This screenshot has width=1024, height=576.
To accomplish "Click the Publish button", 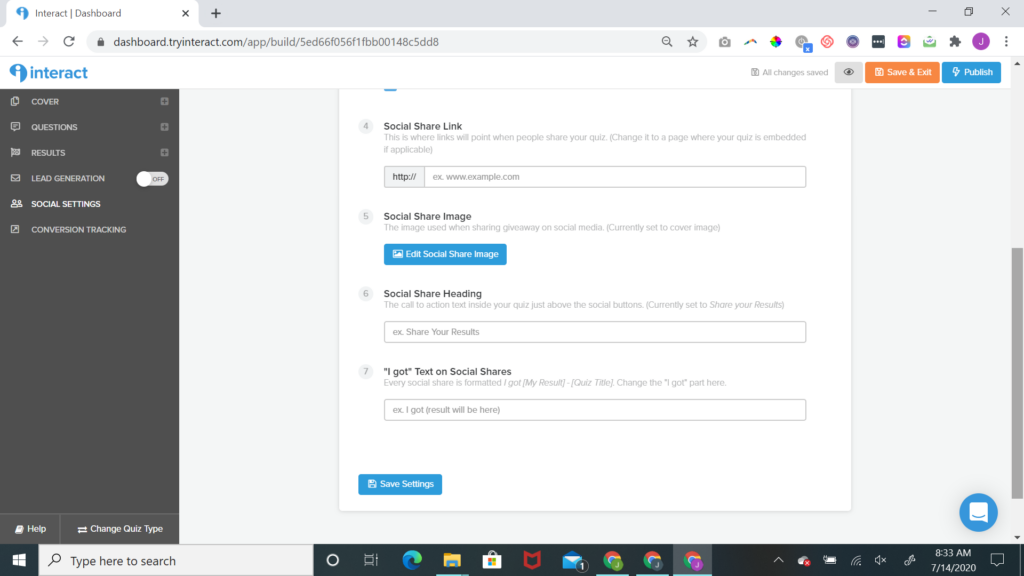I will tap(971, 72).
